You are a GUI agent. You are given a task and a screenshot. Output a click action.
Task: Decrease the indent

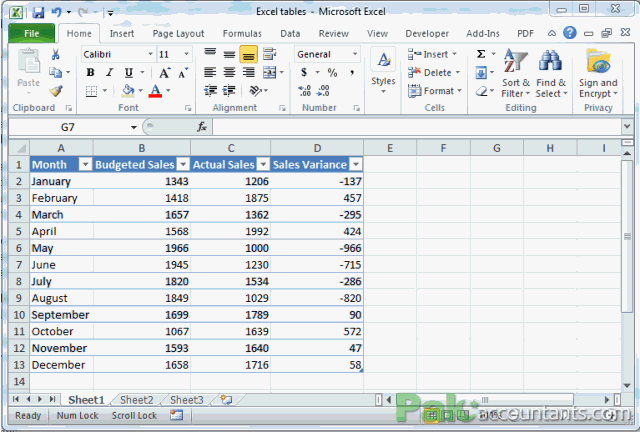click(210, 90)
